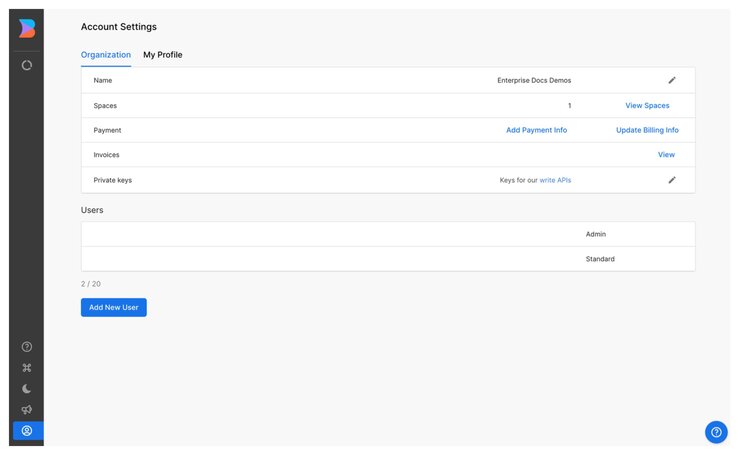Open the circular content icon in the sidebar

tap(27, 65)
